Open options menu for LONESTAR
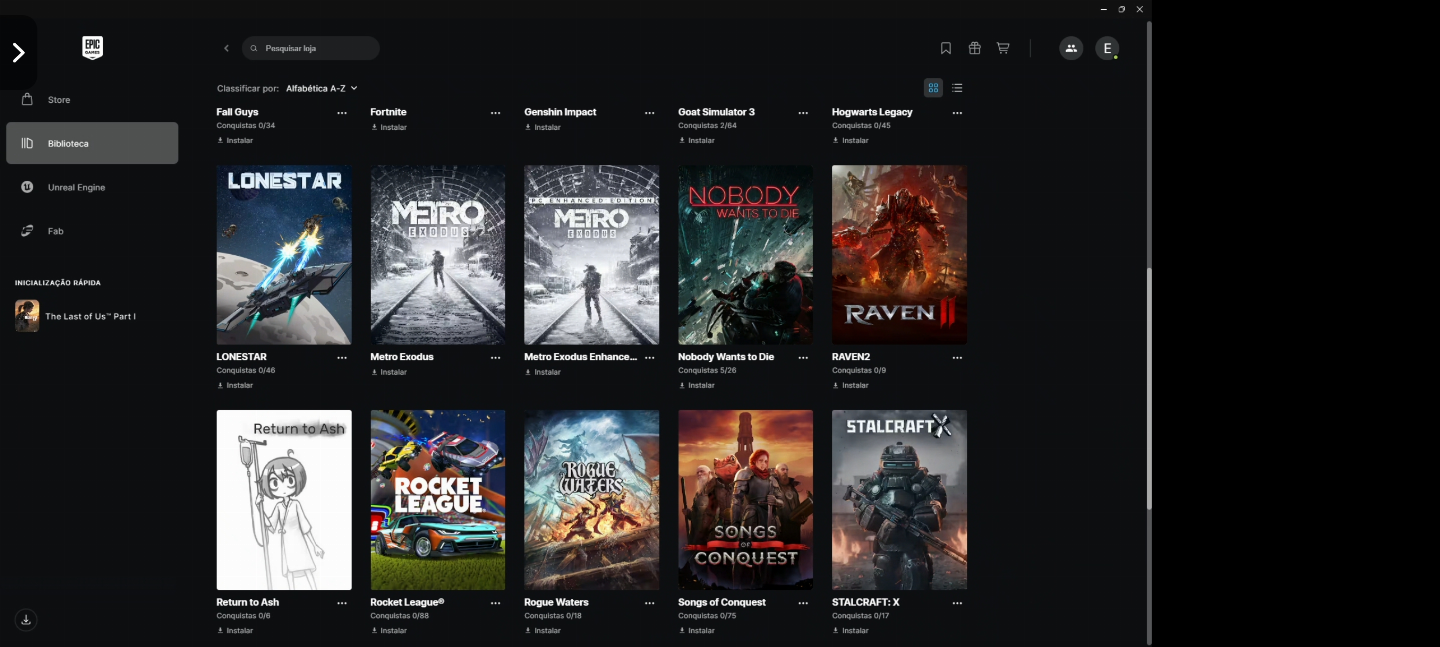The image size is (1440, 647). point(342,357)
